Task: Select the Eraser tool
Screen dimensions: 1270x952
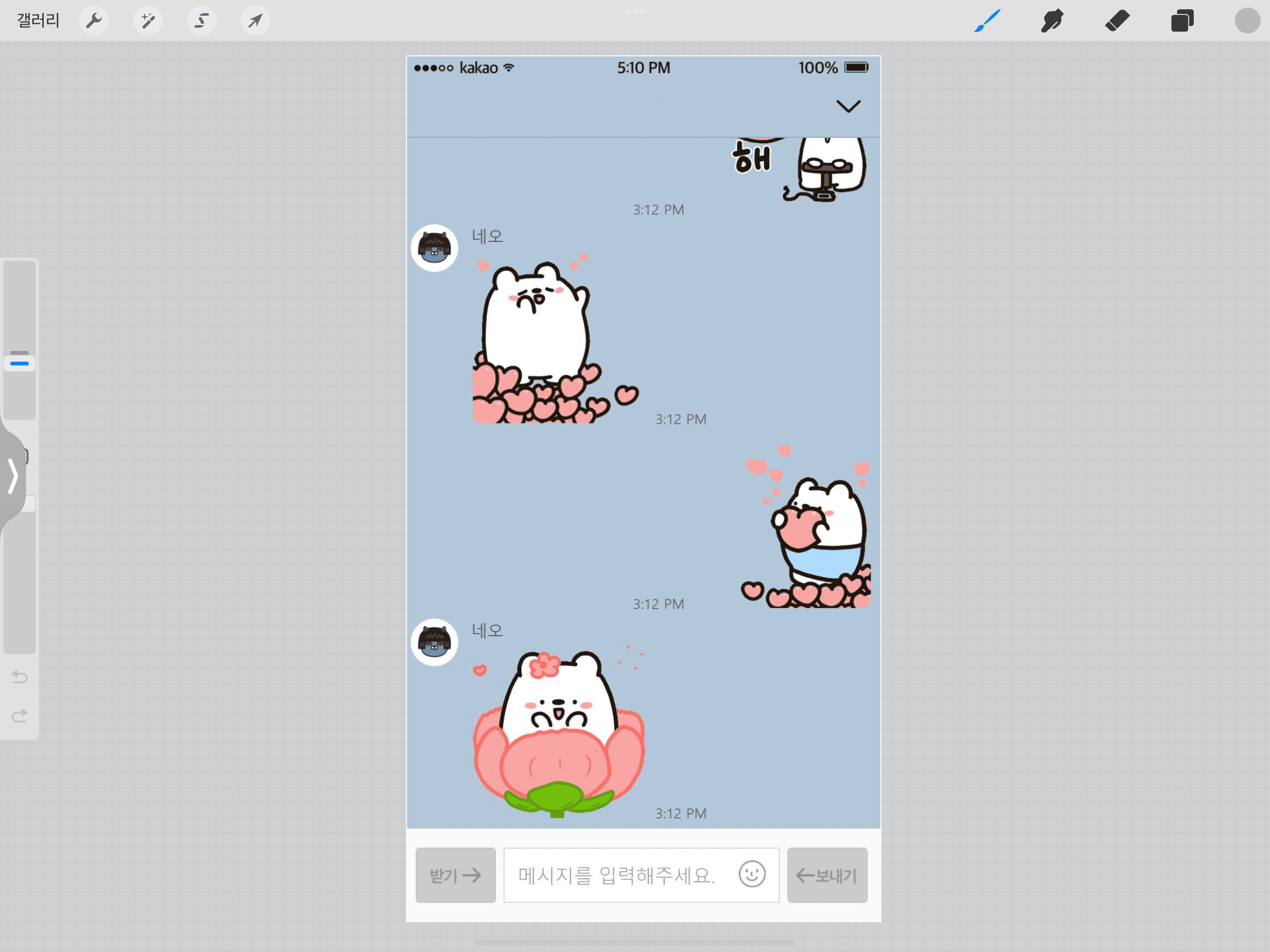Action: [x=1117, y=21]
